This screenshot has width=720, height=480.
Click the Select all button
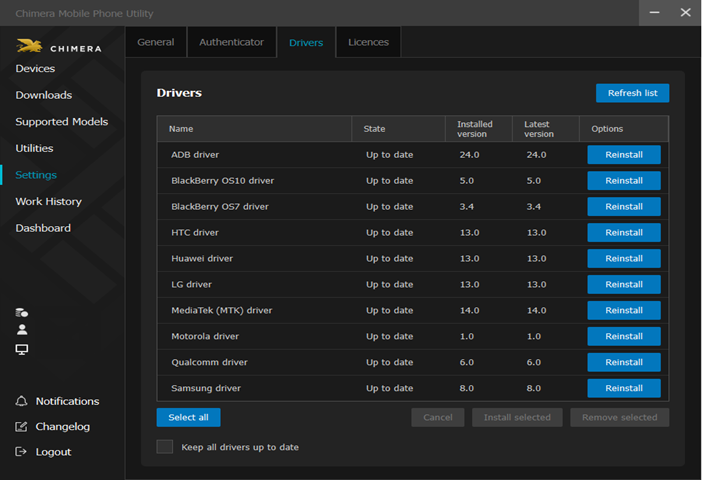(188, 417)
